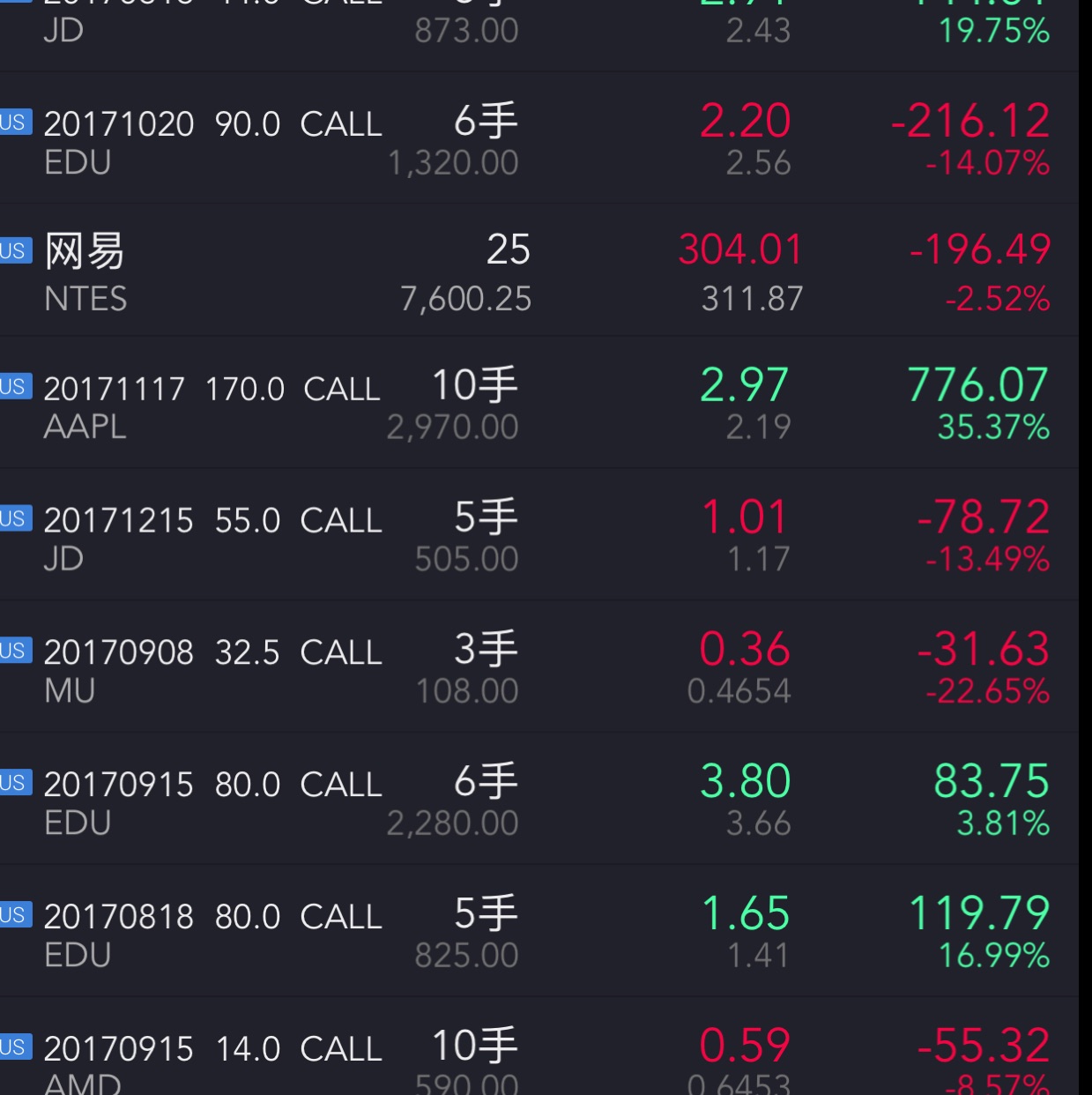Tap US badge on AMD 14.0 CALL

(14, 1047)
